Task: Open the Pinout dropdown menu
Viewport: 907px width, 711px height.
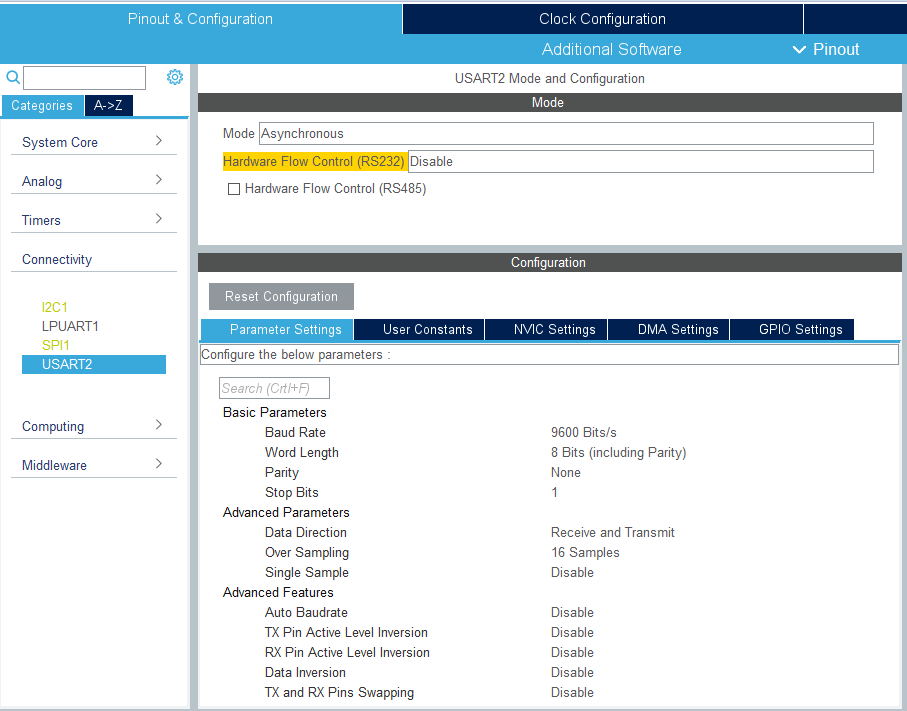Action: coord(825,49)
